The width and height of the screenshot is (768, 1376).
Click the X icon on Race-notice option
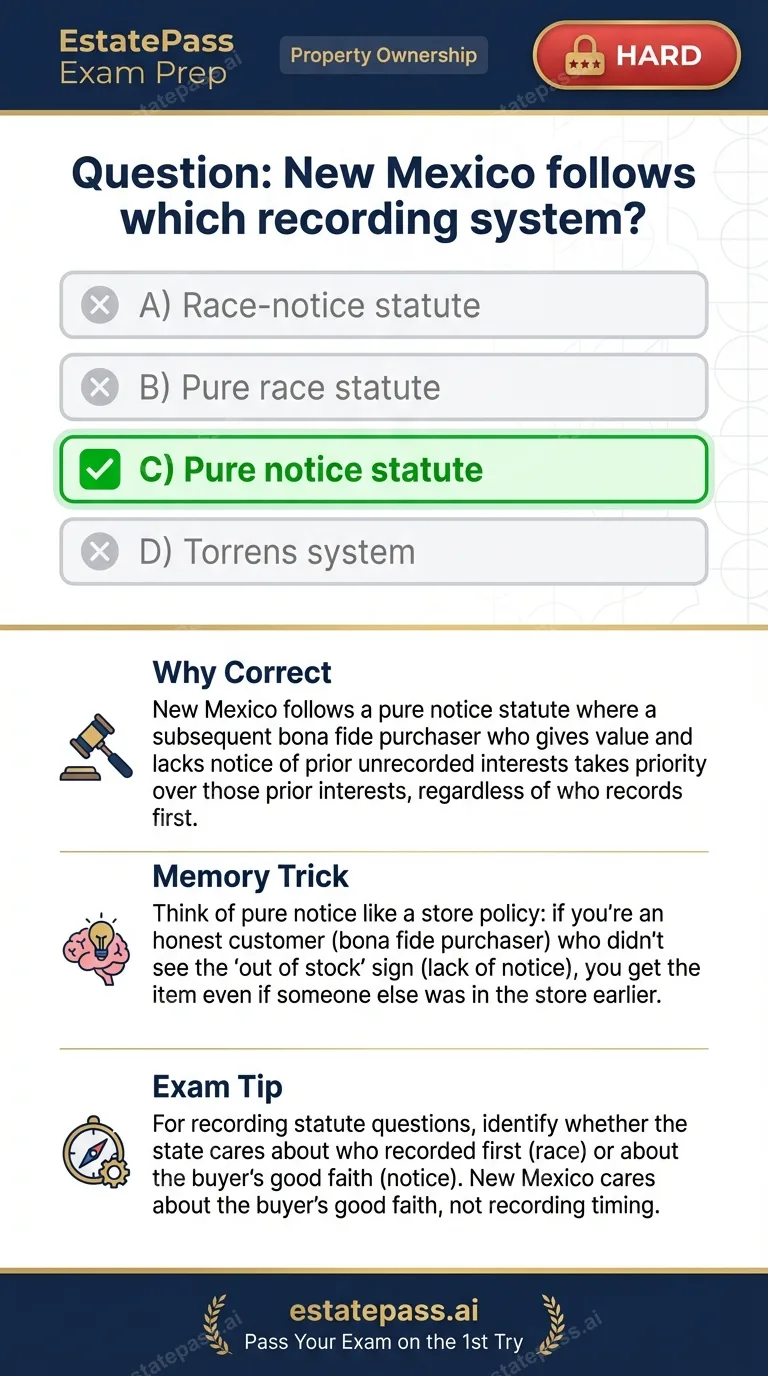[x=100, y=305]
